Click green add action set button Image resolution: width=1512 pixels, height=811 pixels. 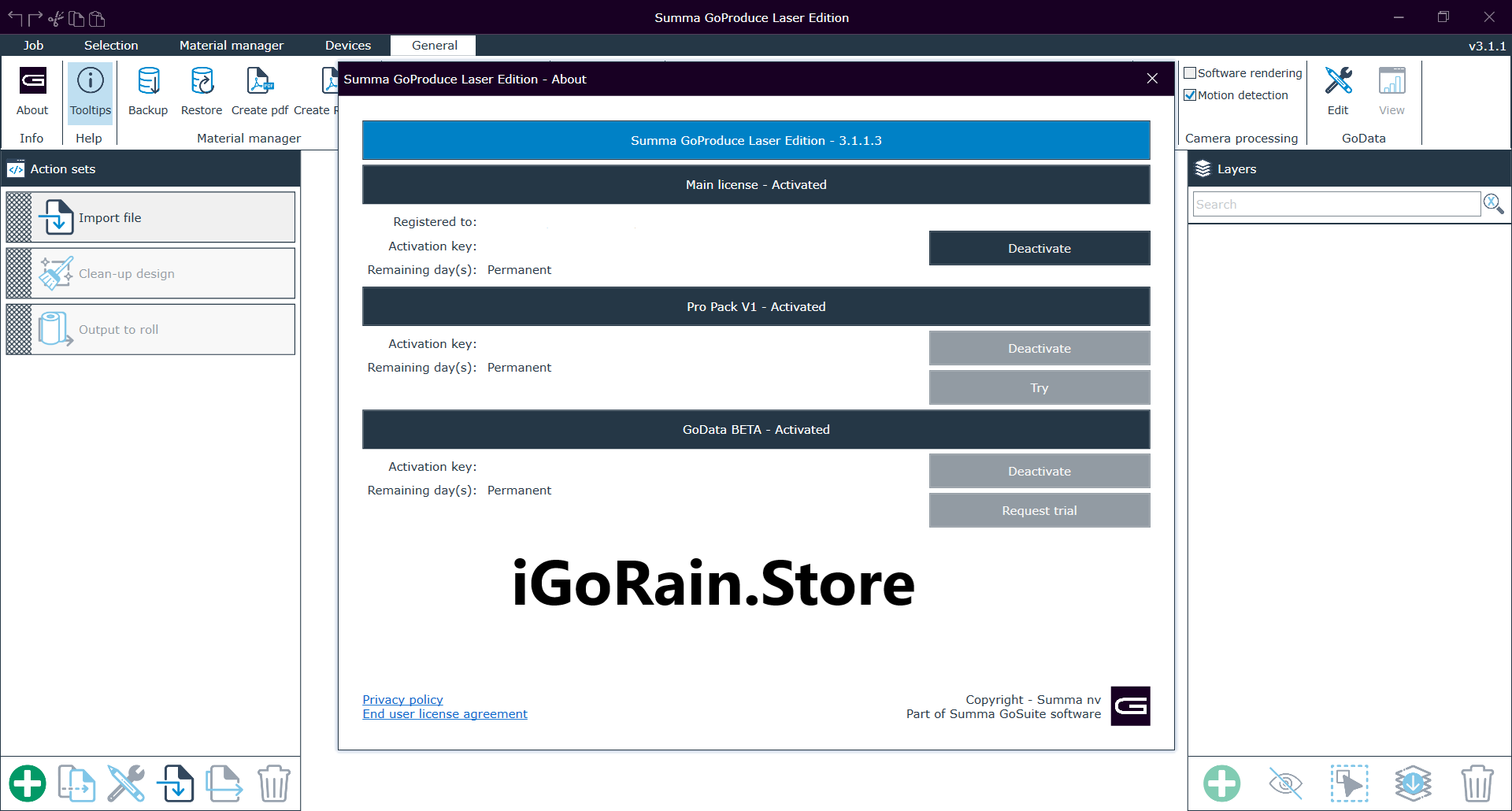point(28,783)
